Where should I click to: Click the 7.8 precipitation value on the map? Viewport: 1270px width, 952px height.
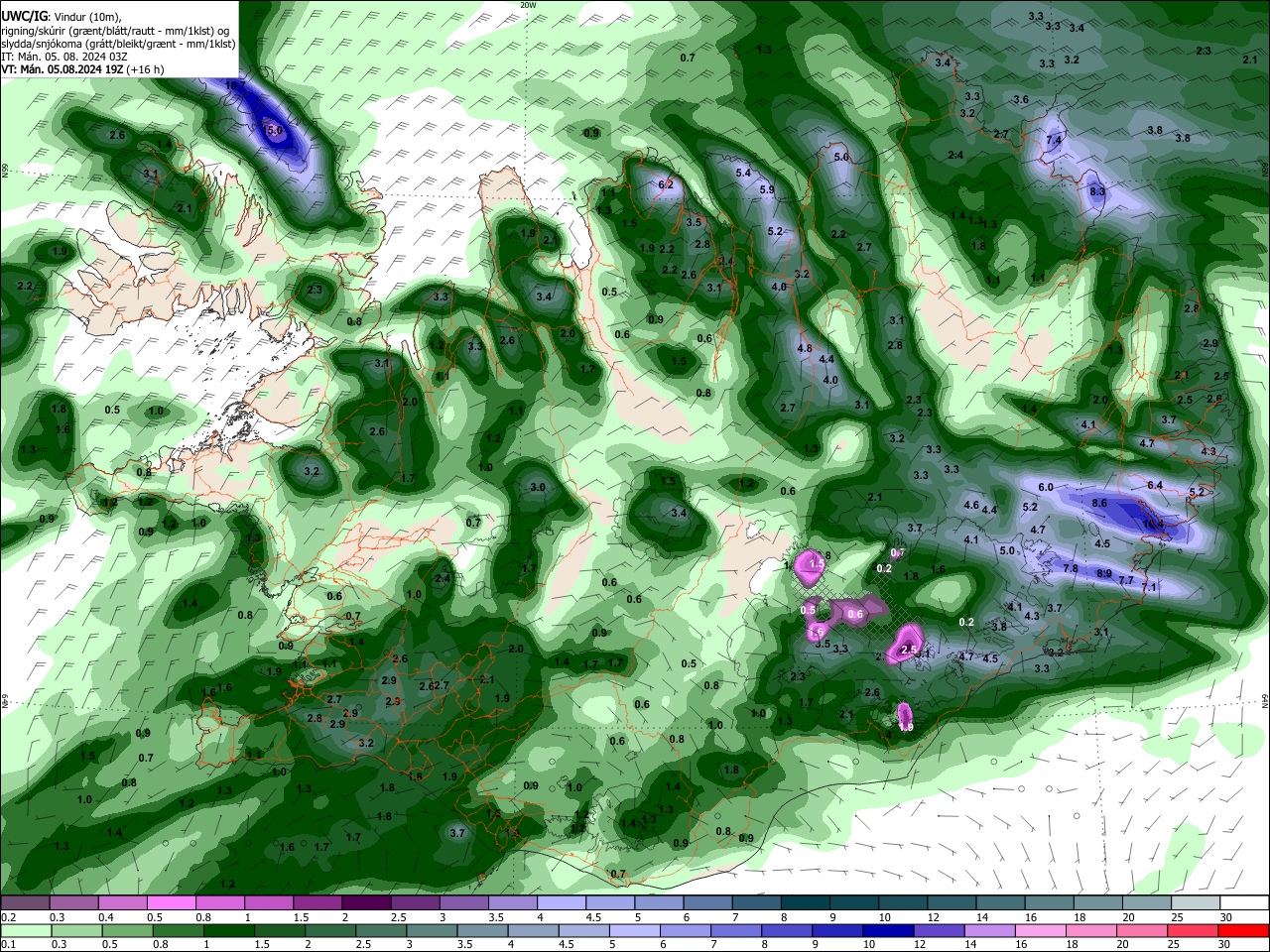point(1071,568)
